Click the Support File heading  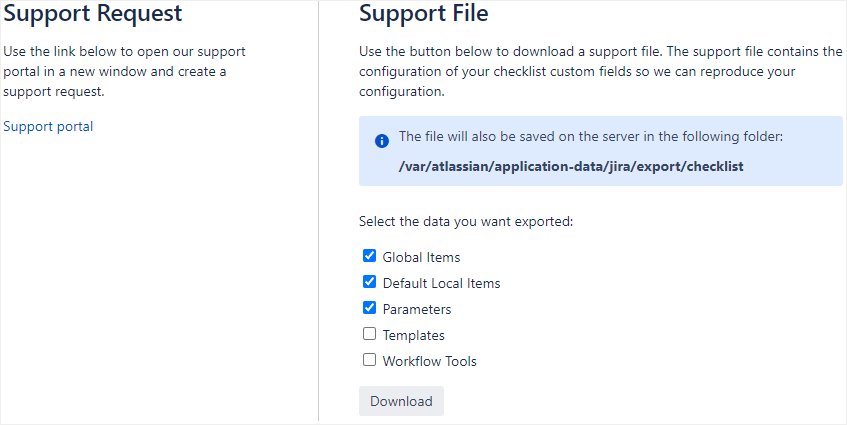423,14
